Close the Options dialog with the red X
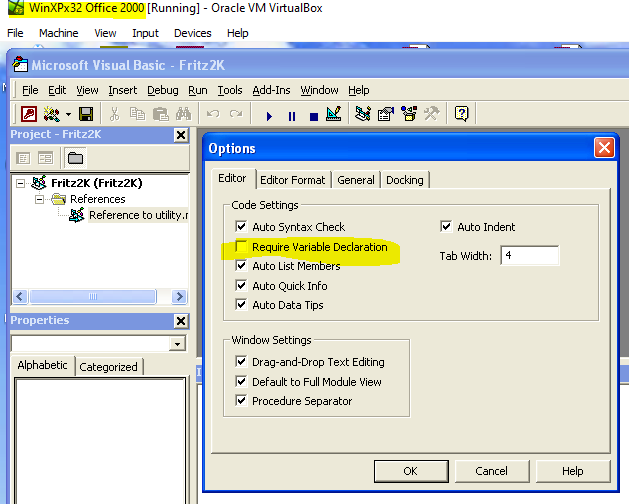This screenshot has height=504, width=629. 605,148
